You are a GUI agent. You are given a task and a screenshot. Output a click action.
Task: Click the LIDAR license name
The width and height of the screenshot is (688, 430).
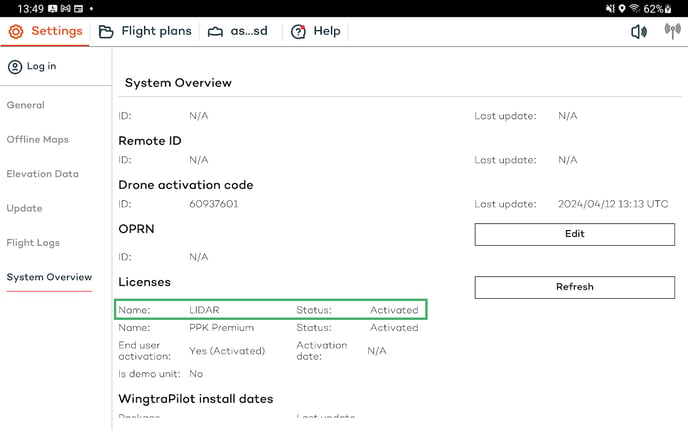point(204,310)
